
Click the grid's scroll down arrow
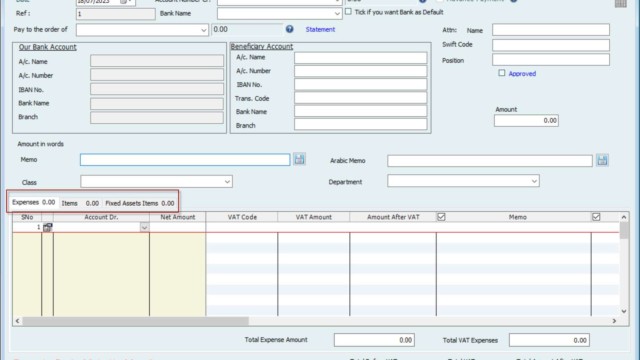[x=624, y=311]
